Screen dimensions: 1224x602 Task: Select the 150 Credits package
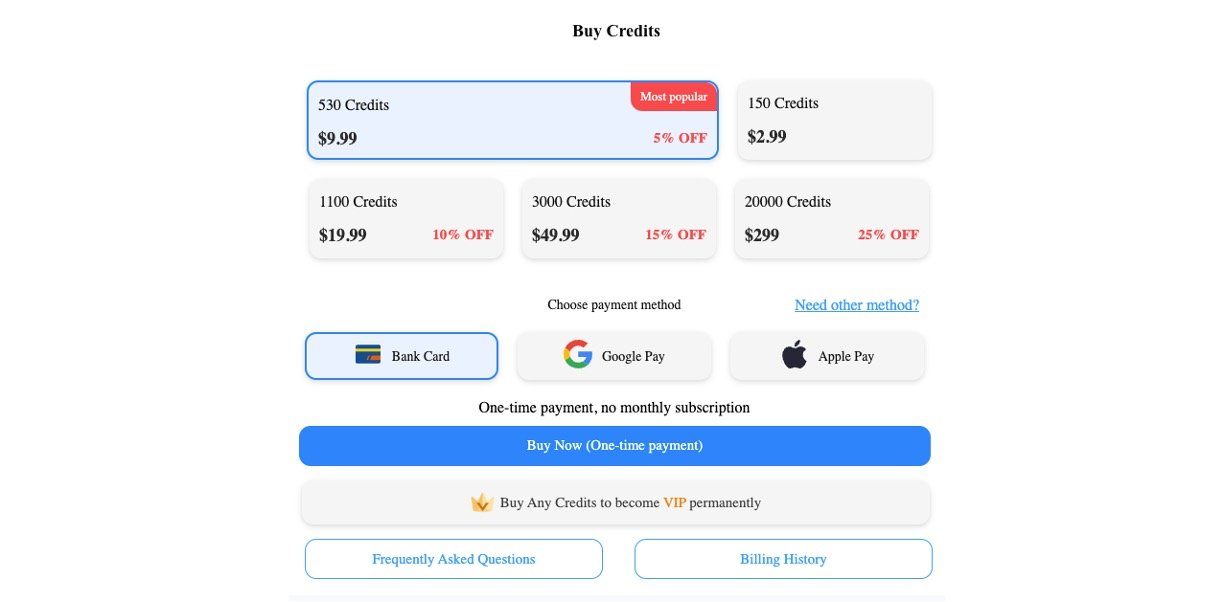tap(834, 120)
